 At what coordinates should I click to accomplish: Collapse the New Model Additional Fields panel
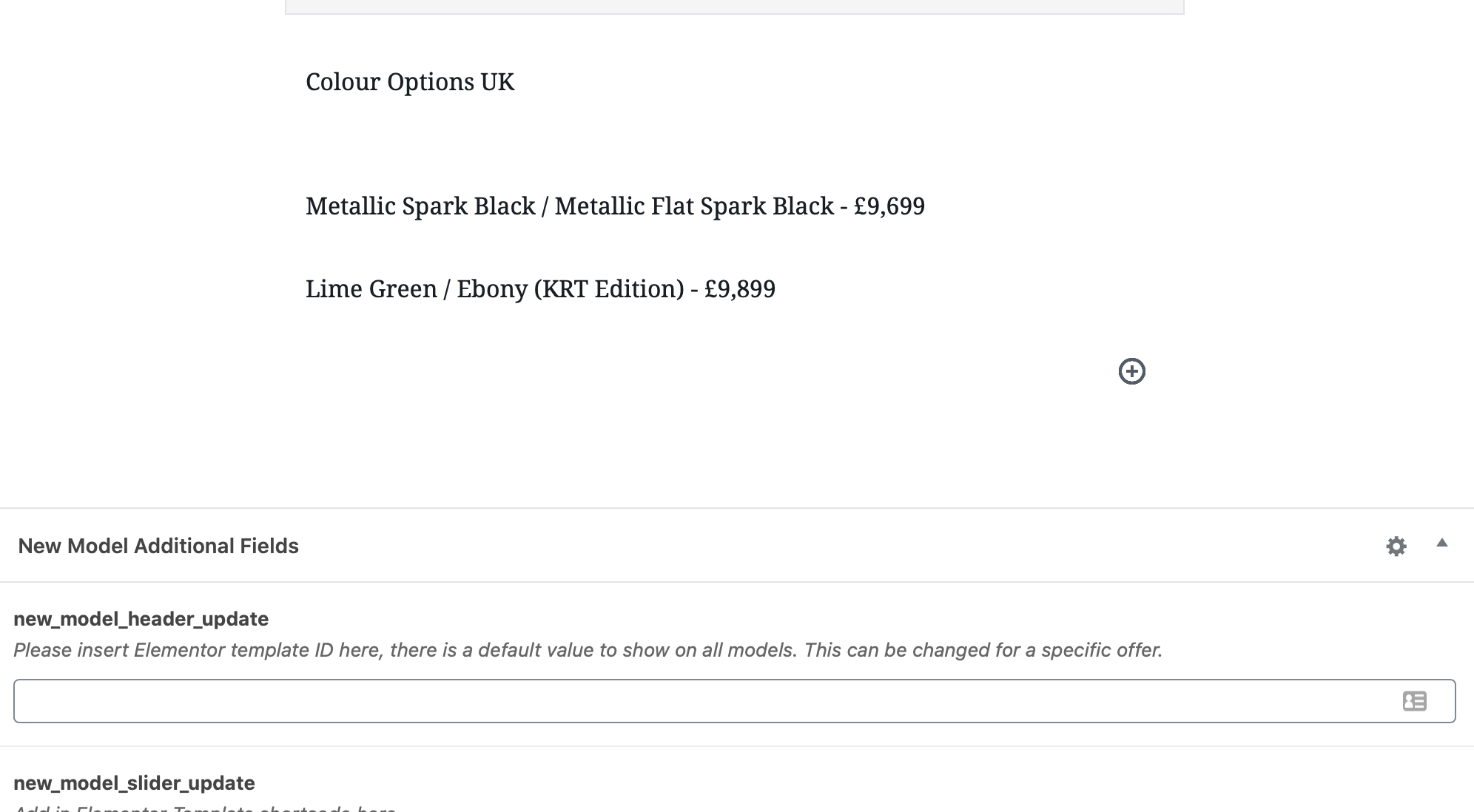click(1441, 544)
